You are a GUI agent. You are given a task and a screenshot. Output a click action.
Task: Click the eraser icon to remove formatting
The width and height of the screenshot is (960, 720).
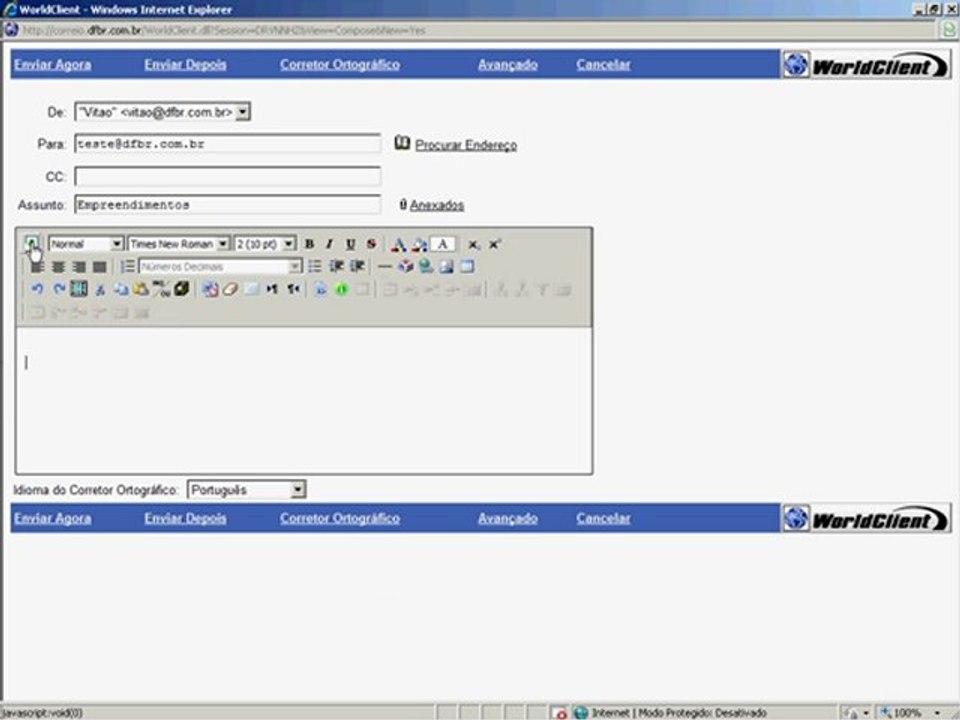(230, 289)
